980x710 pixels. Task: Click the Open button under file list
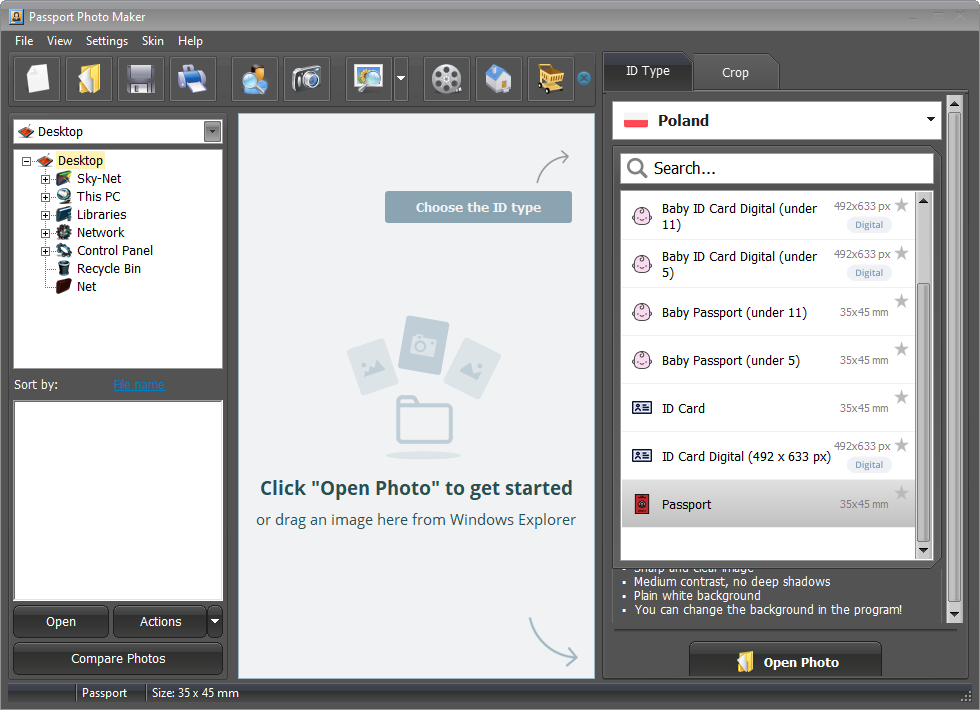(x=61, y=621)
